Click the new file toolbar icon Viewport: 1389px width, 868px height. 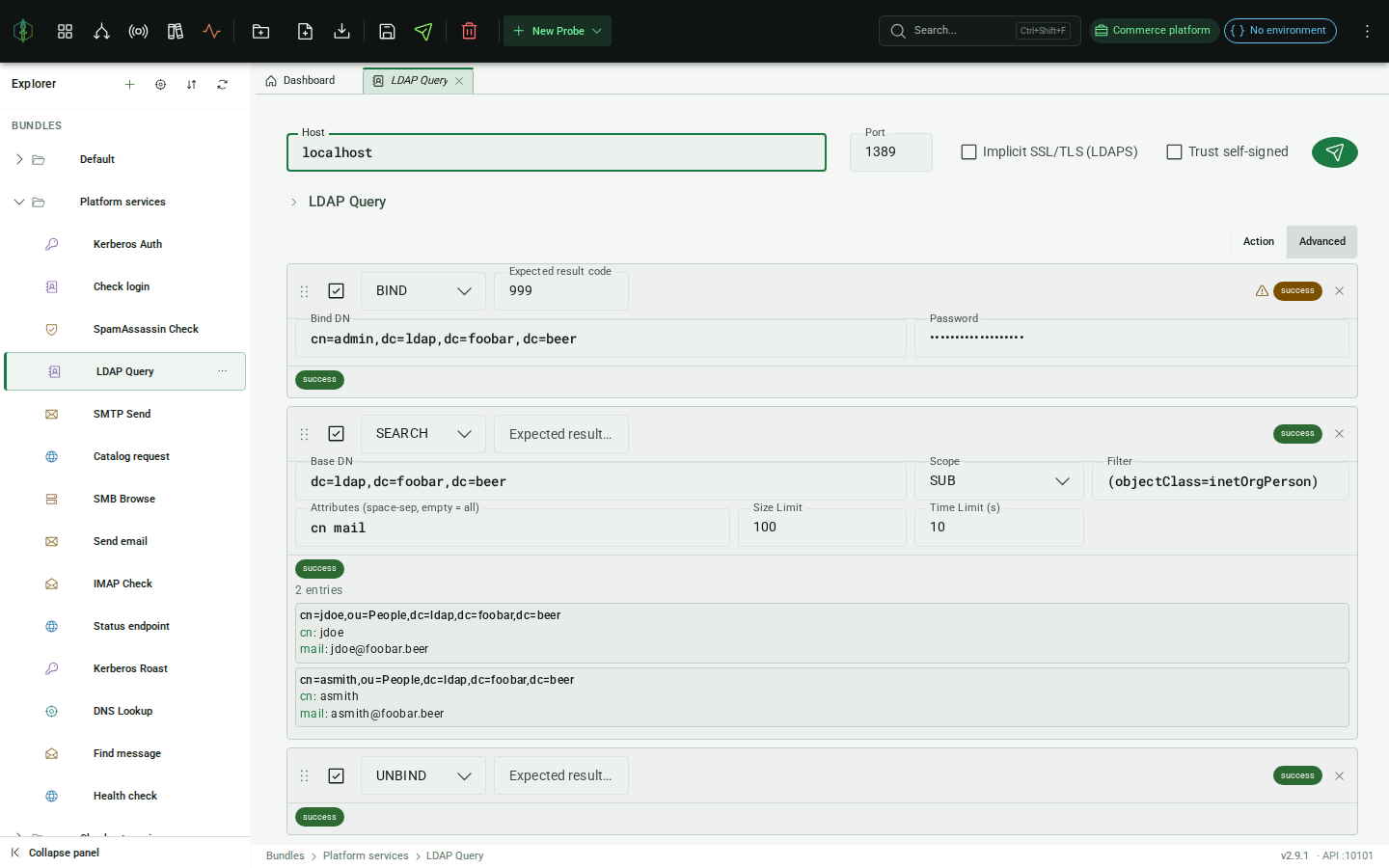(x=305, y=31)
